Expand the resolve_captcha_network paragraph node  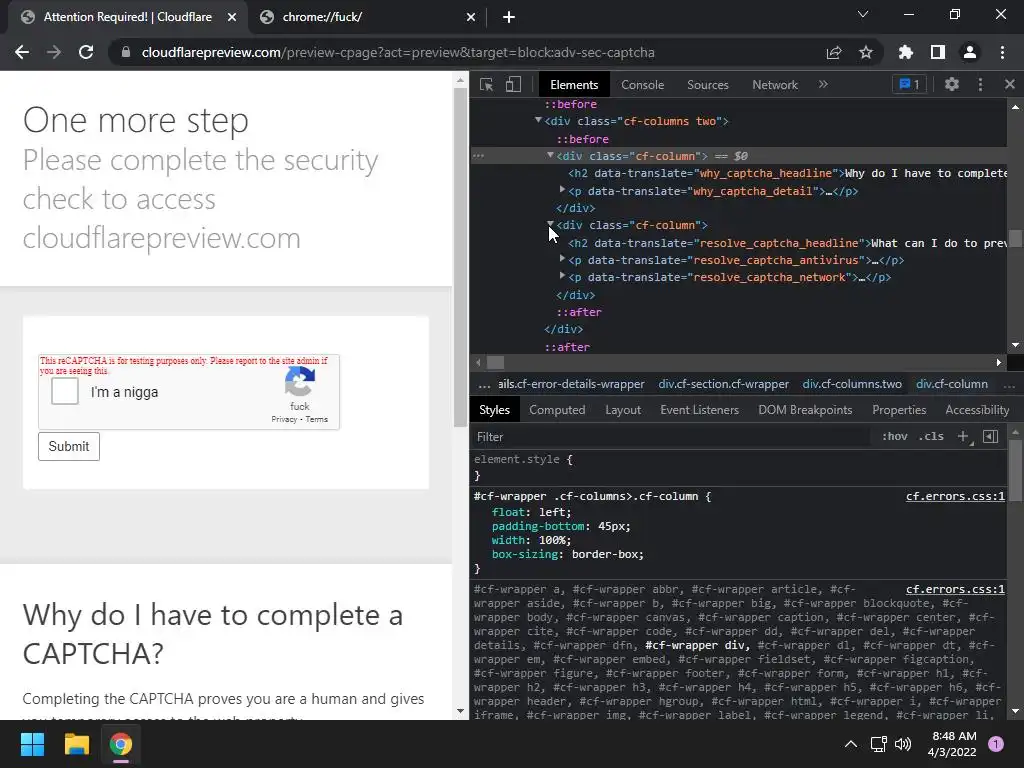click(562, 276)
